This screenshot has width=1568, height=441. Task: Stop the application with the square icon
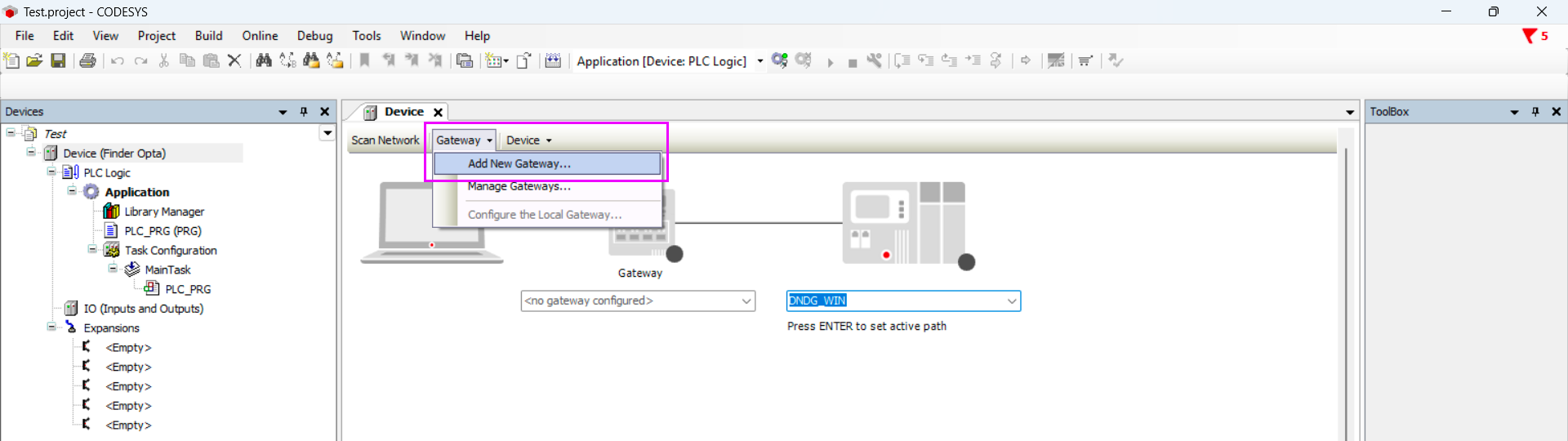coord(853,63)
